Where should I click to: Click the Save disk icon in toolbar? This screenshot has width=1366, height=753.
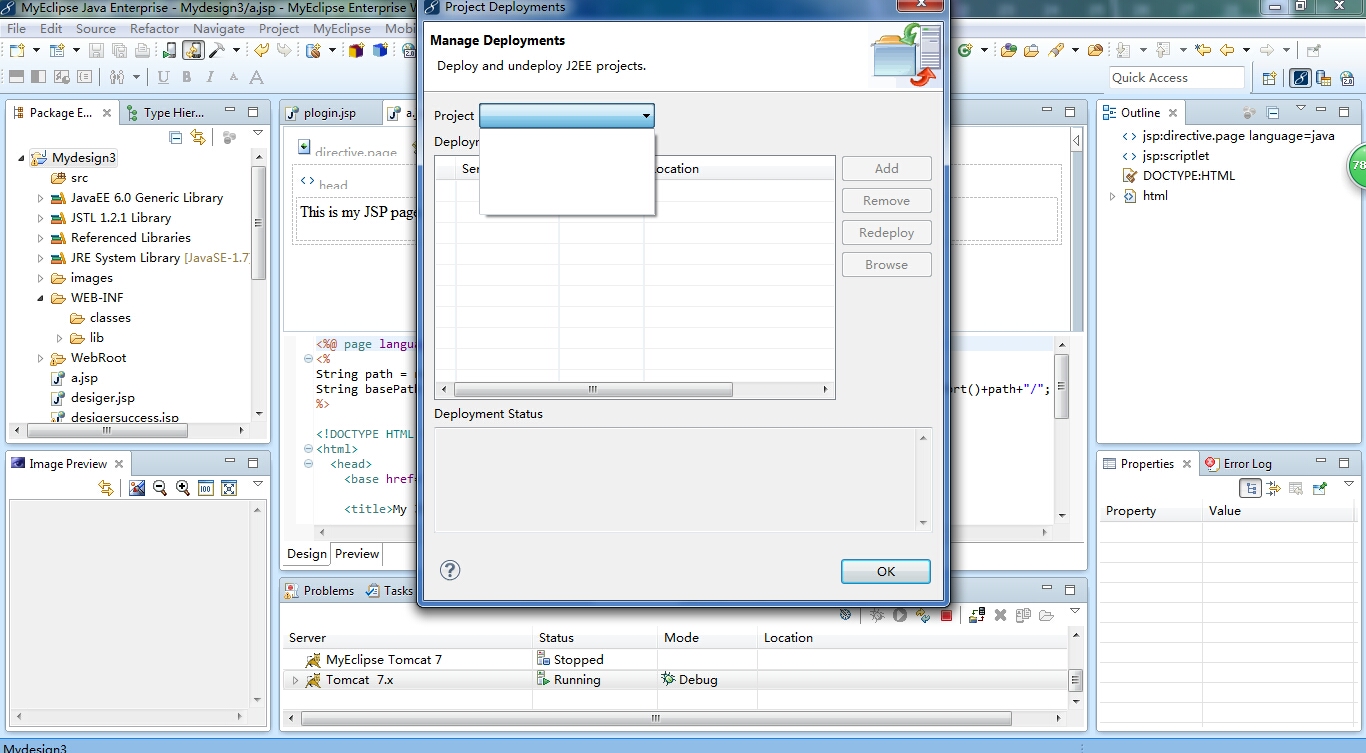tap(96, 50)
